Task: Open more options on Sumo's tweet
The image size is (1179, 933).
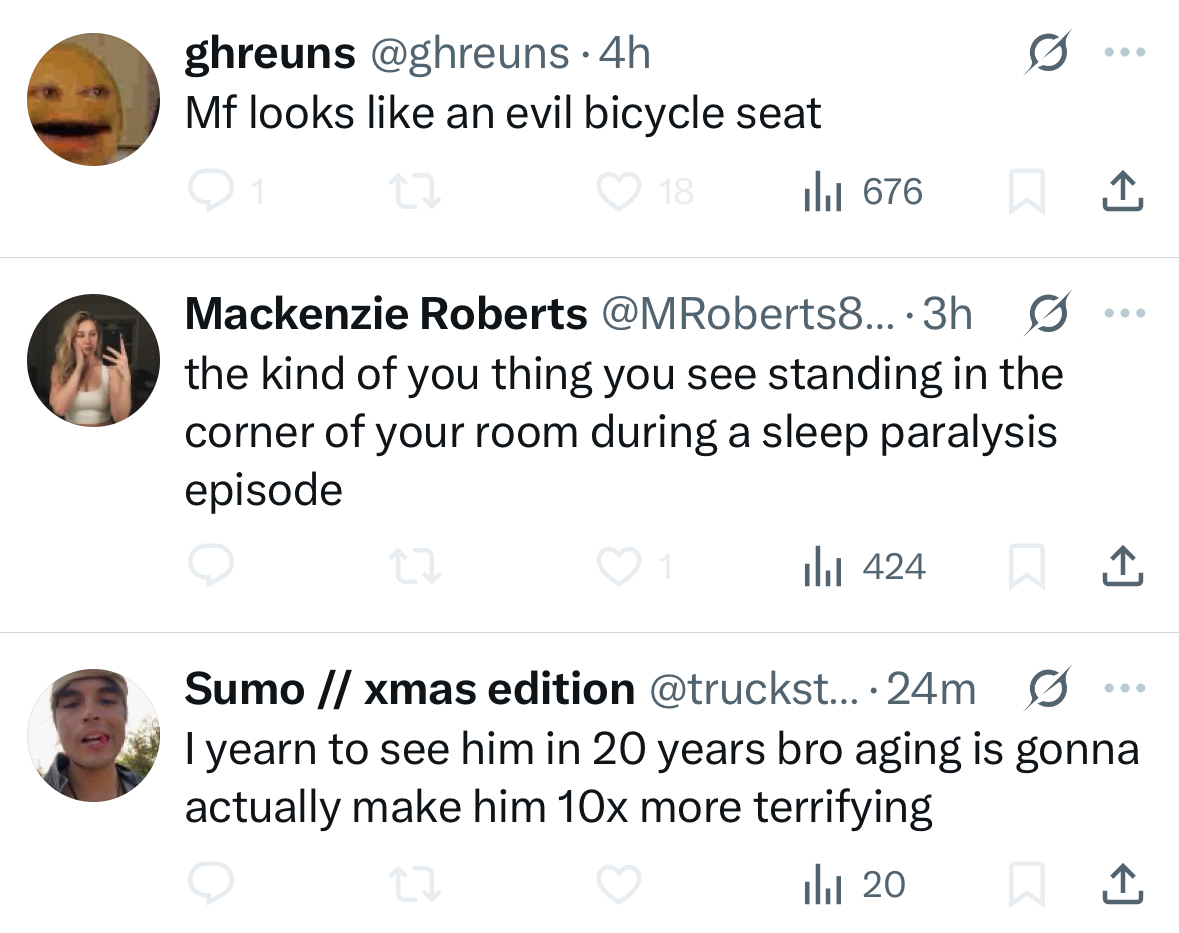Action: pos(1125,689)
